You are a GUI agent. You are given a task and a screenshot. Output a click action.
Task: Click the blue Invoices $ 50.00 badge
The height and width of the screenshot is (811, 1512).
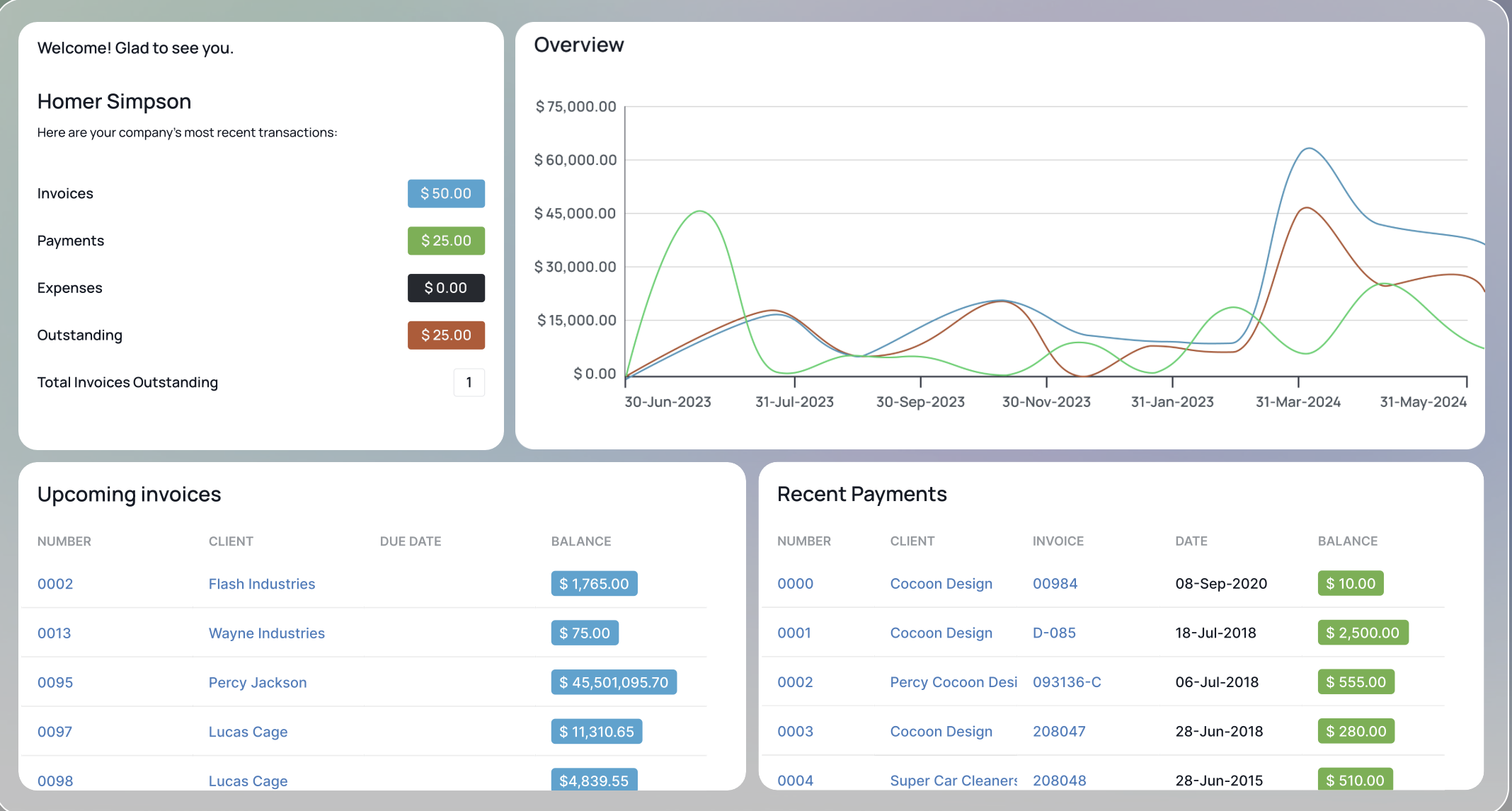click(446, 193)
